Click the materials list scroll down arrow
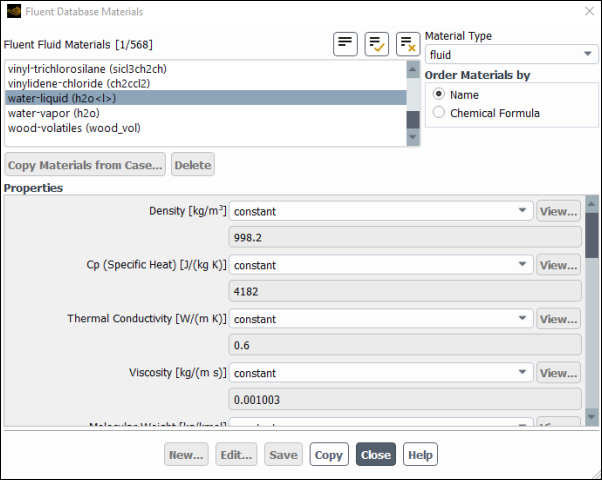The width and height of the screenshot is (602, 480). (x=413, y=137)
